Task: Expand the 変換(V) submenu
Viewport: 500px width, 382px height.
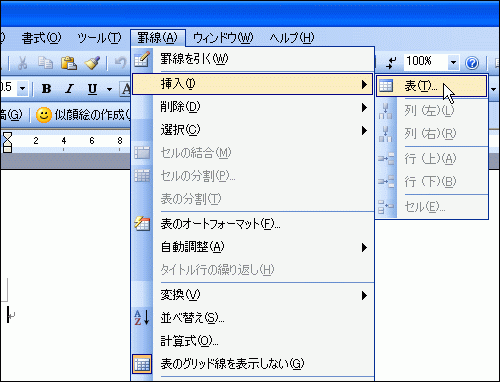Action: [253, 295]
